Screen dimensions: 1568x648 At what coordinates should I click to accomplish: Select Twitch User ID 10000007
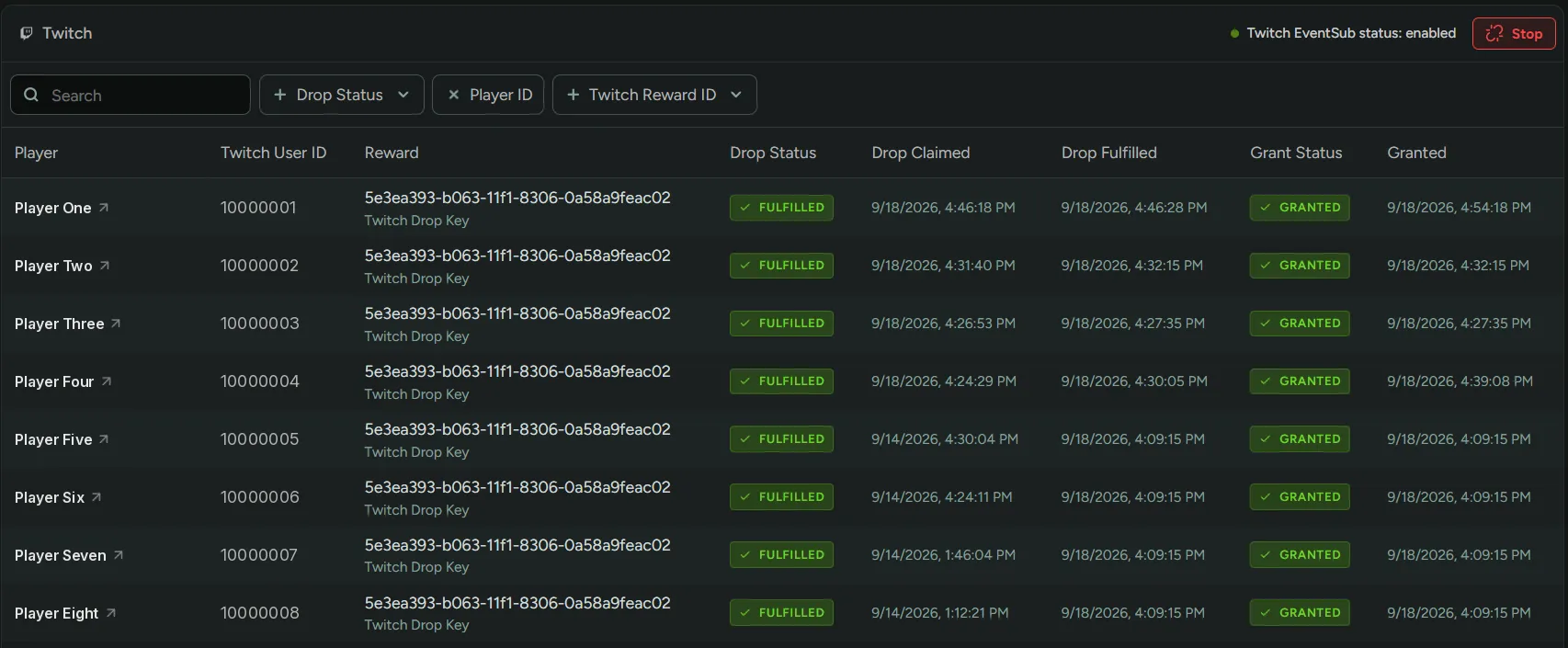point(259,555)
